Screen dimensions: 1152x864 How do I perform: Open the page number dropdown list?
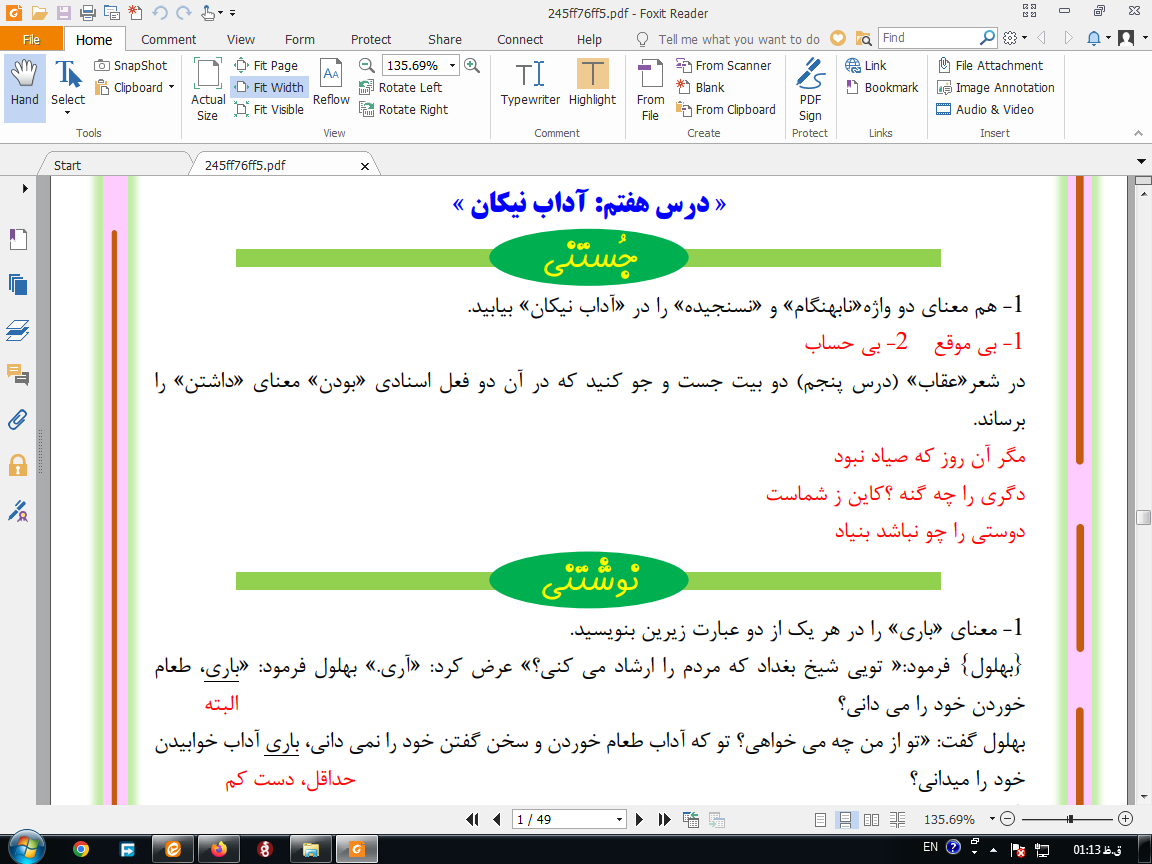point(619,819)
